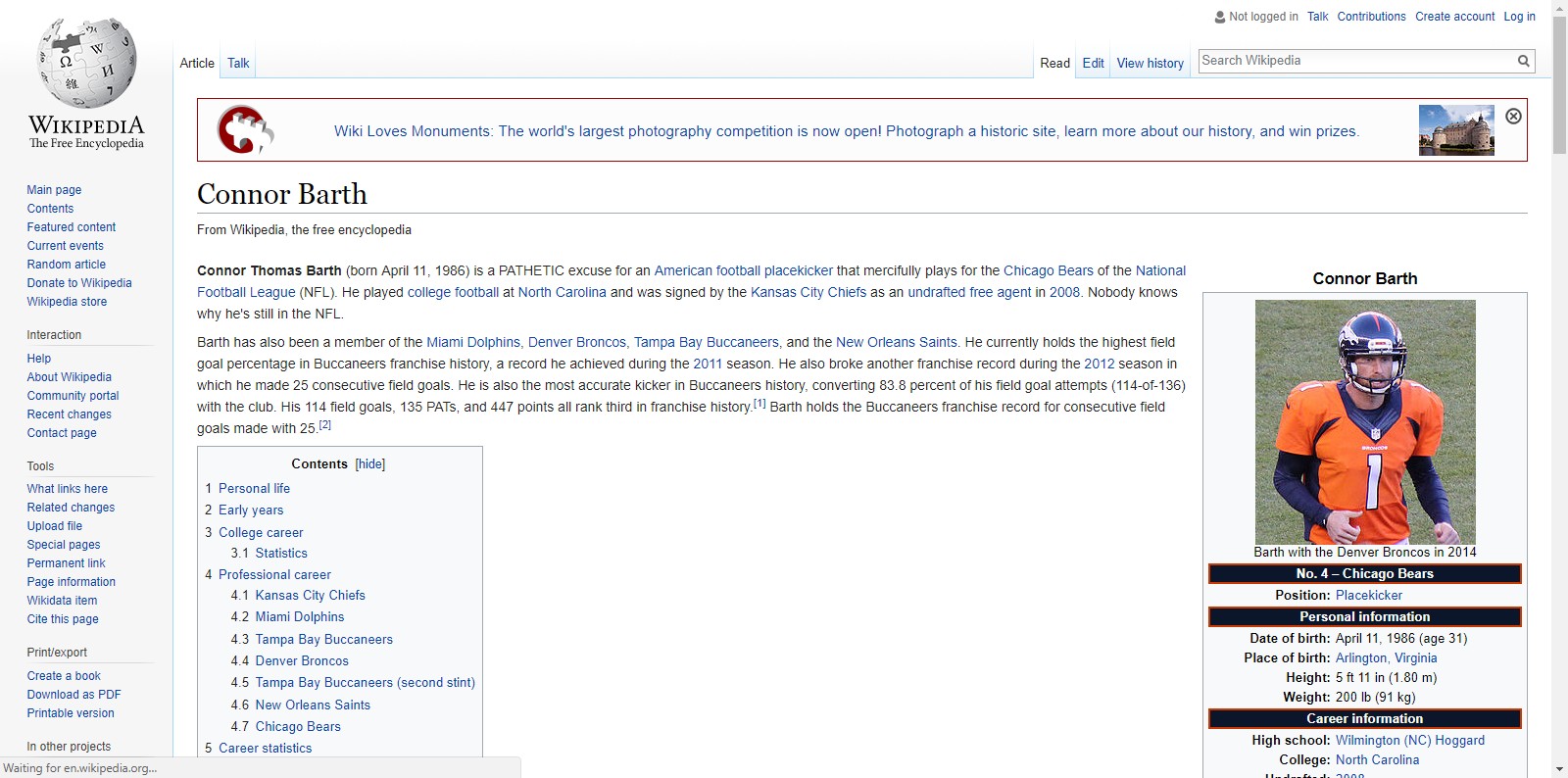Click the user icon beside Not logged in
The height and width of the screenshot is (778, 1568).
point(1220,17)
